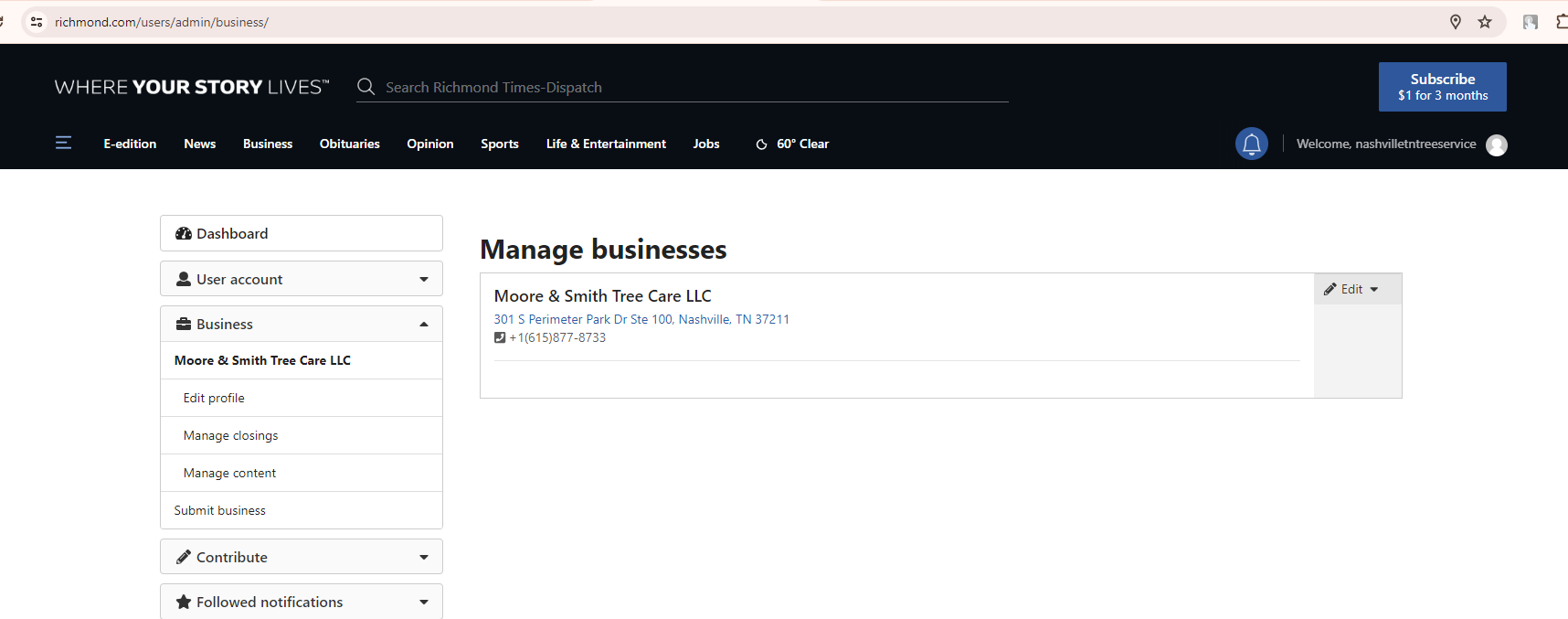
Task: Click the location pin icon in address bar
Action: pyautogui.click(x=1456, y=22)
